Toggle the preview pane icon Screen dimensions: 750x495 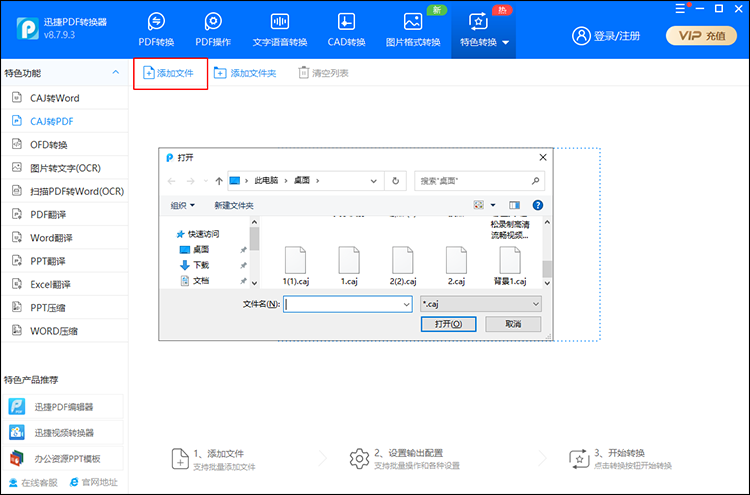(514, 205)
